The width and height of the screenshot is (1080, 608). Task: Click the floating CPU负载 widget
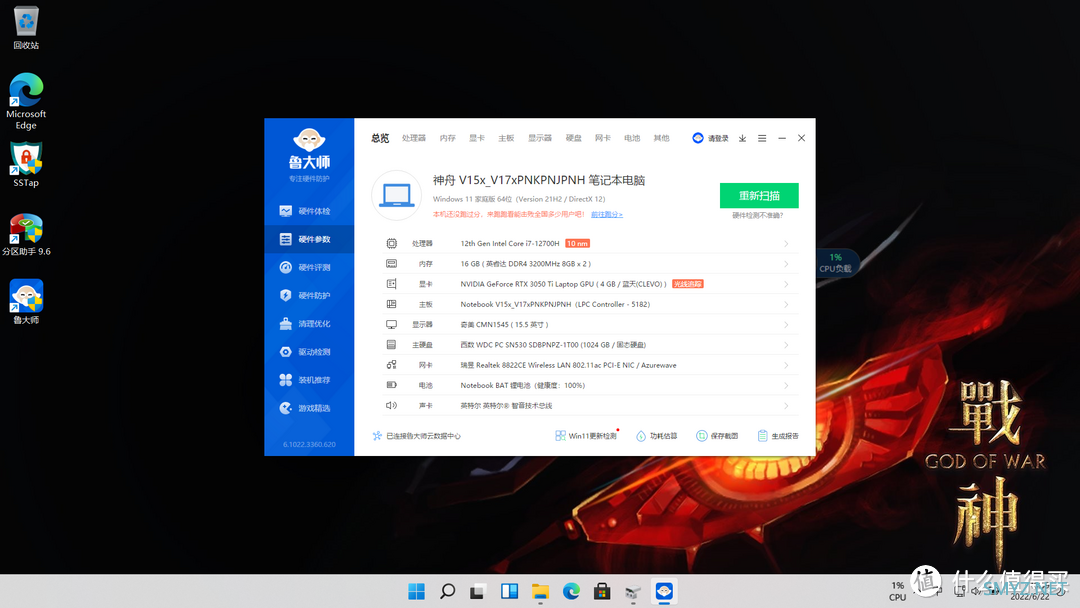coord(835,263)
